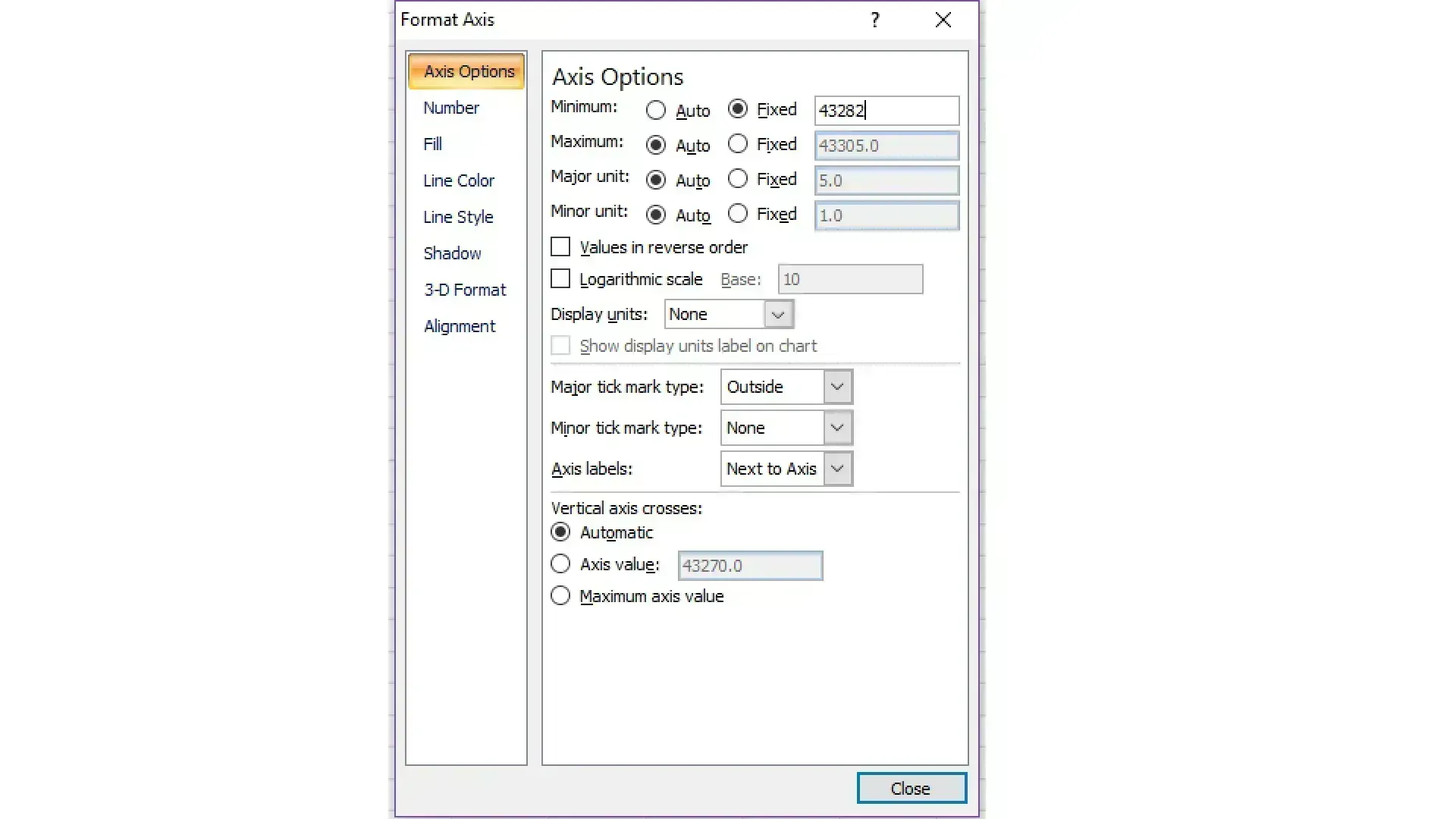Click the help question mark icon
The image size is (1456, 819).
click(875, 20)
